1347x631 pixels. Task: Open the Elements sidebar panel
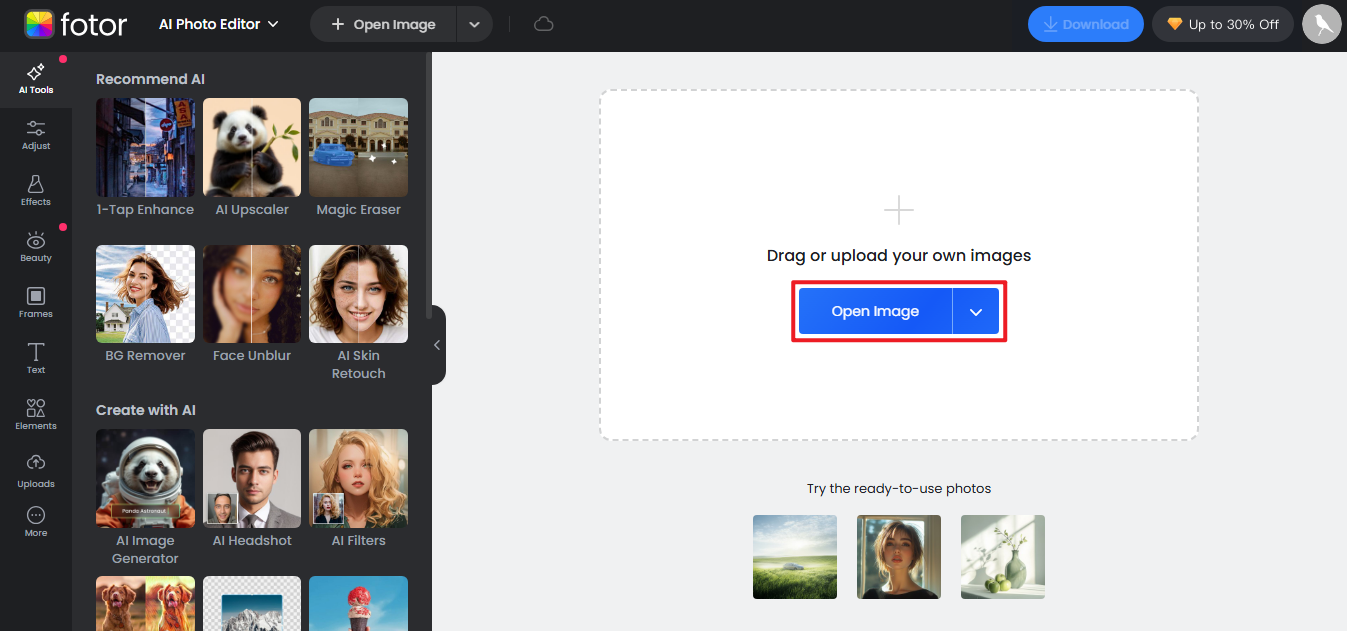tap(36, 415)
